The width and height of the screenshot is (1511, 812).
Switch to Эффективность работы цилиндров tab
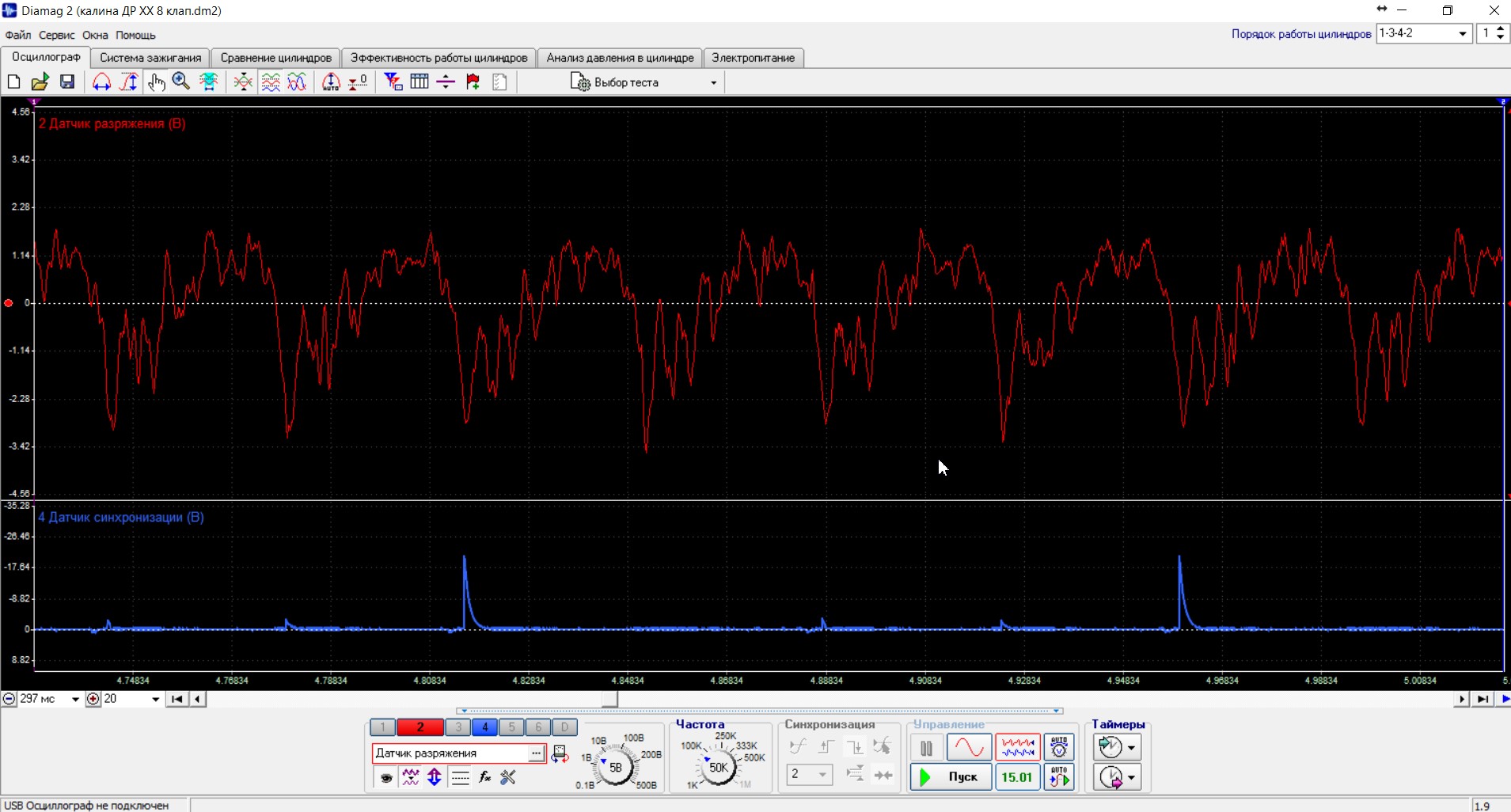point(438,58)
